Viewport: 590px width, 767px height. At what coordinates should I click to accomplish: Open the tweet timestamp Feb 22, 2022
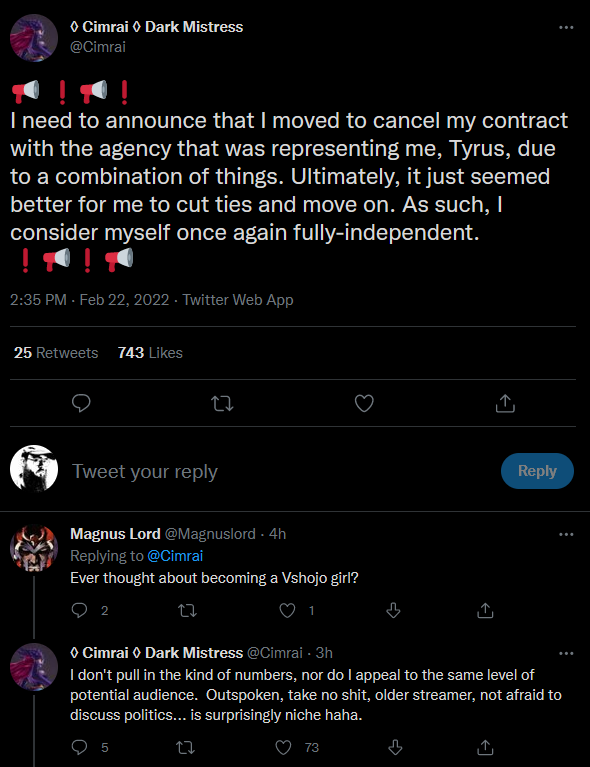124,299
